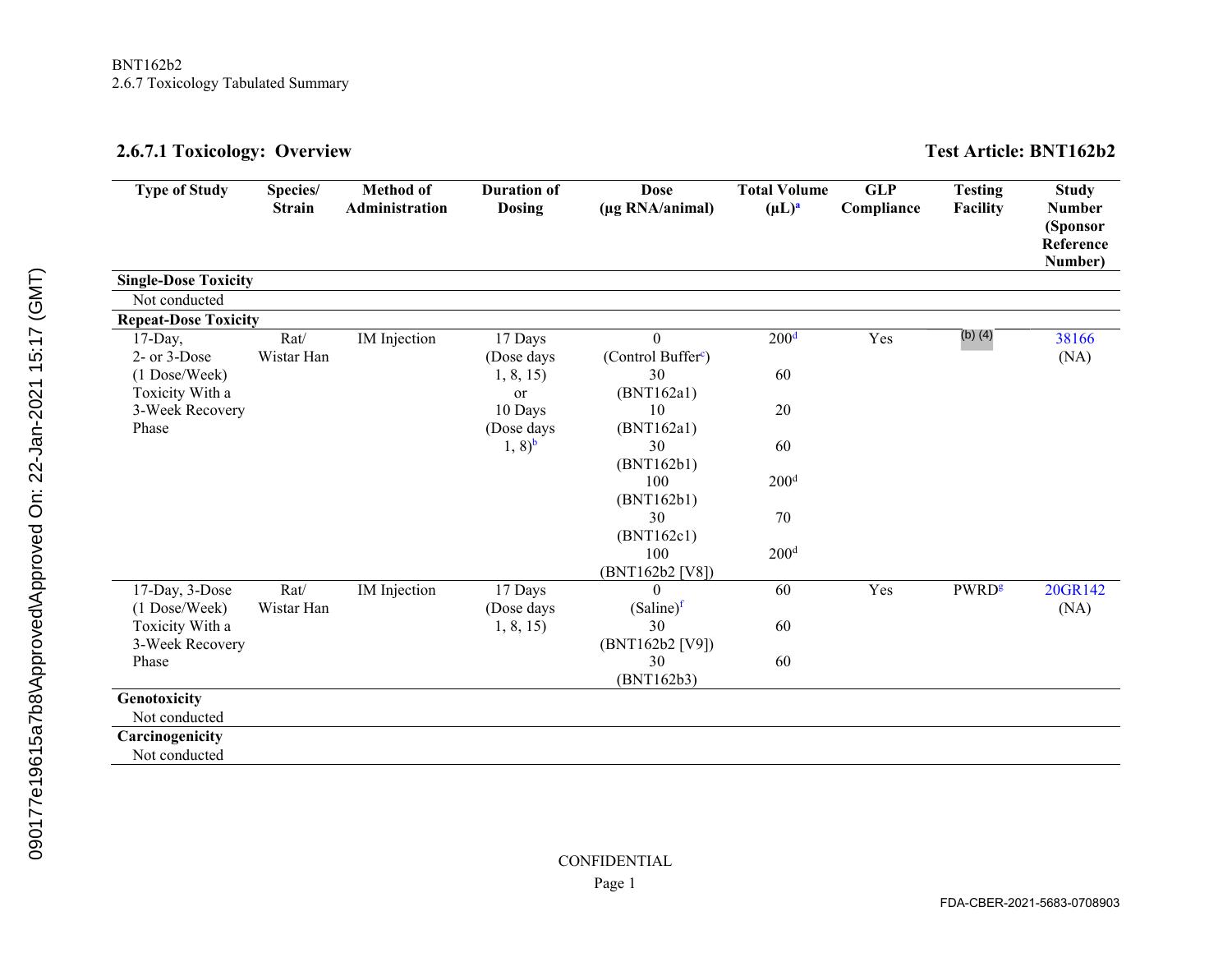
Task: Click '(BNT162c1)' dose label
Action: tap(656, 536)
